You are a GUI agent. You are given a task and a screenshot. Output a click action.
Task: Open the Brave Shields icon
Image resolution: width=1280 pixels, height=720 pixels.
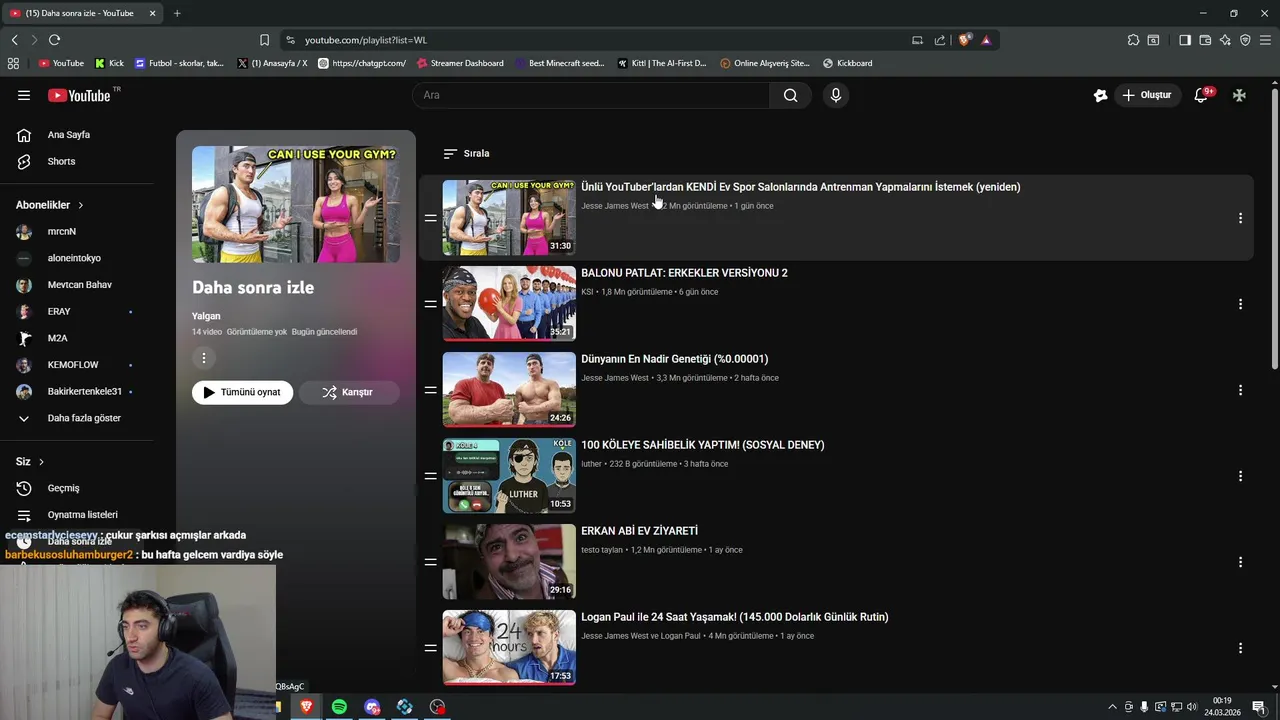[x=964, y=40]
